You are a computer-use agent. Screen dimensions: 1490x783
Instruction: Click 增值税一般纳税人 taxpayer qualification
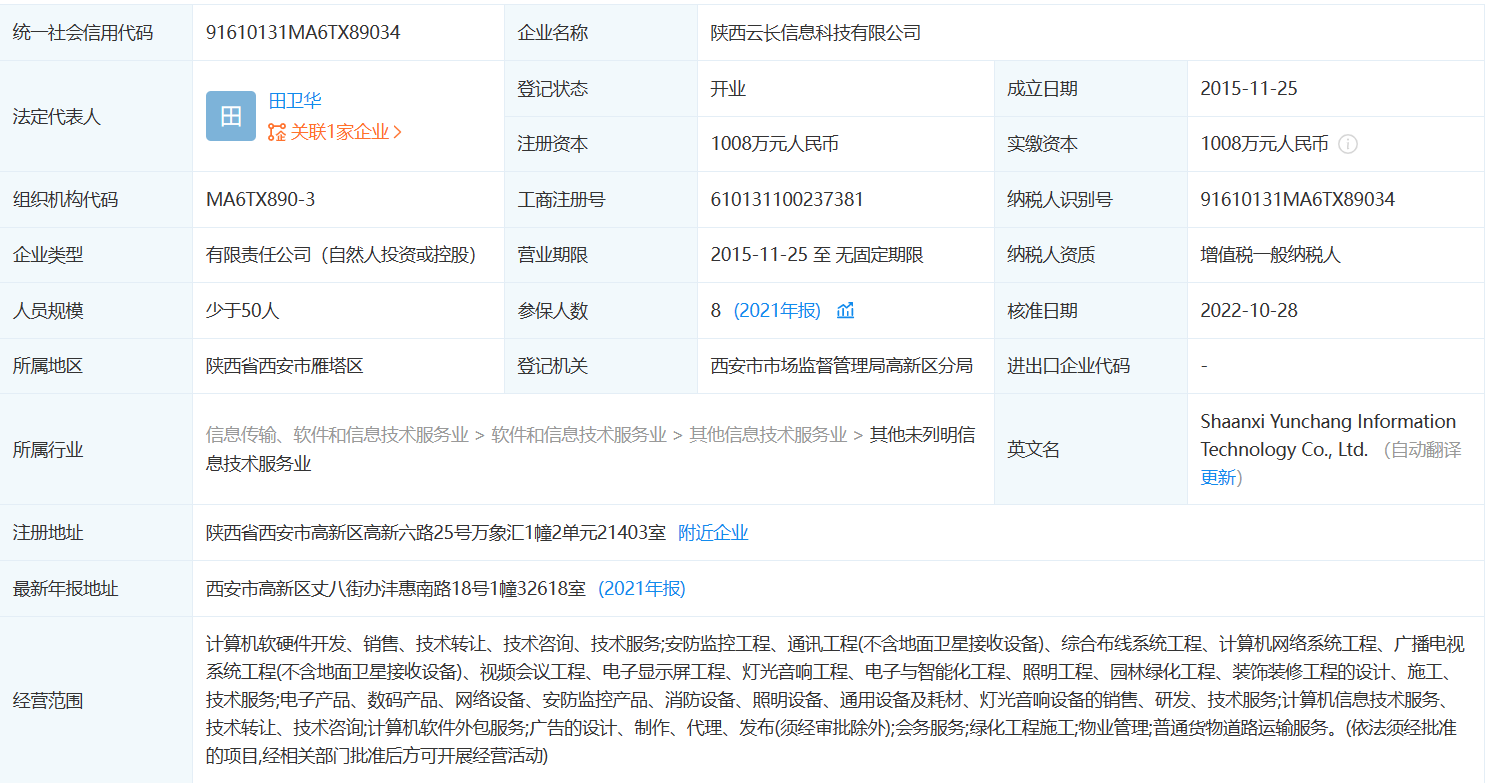pyautogui.click(x=1271, y=254)
